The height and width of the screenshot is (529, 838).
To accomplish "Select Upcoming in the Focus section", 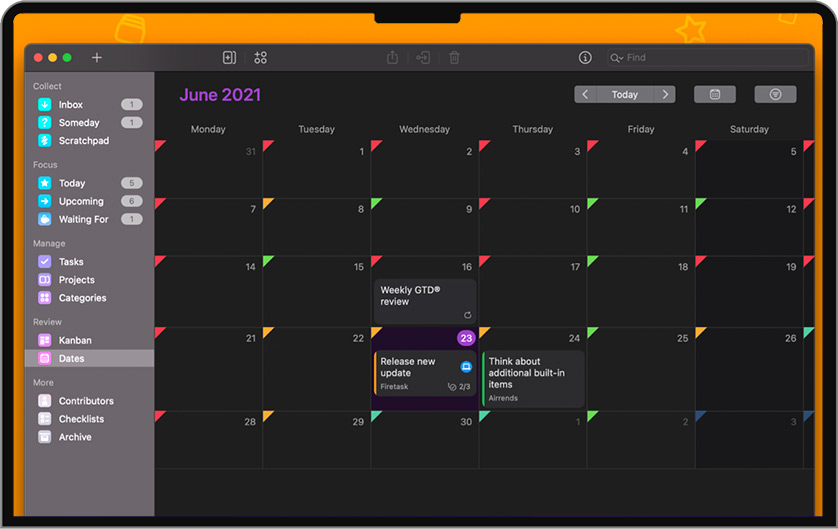I will pos(80,201).
